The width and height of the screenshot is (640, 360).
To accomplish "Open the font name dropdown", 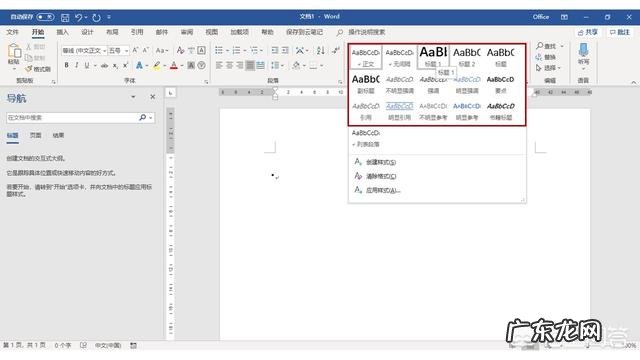I will tap(104, 51).
